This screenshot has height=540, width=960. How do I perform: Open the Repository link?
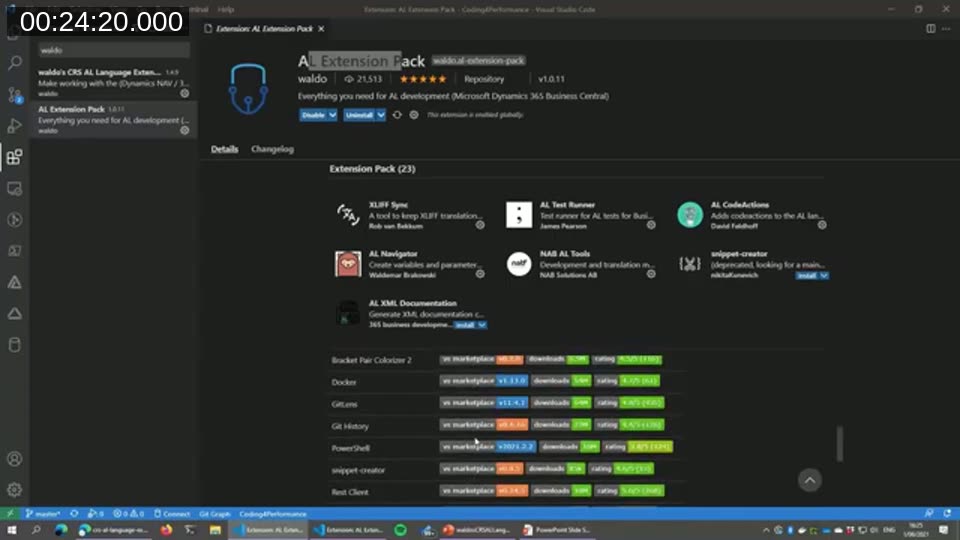[x=484, y=79]
